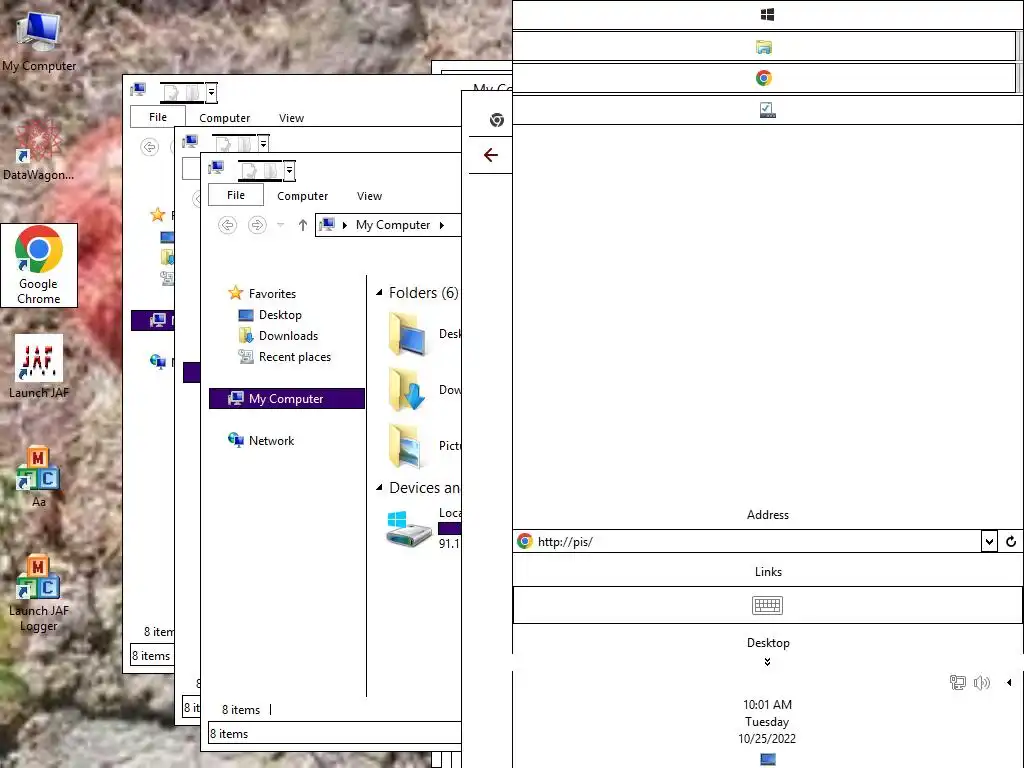
Task: Click the Show Desktop icon below the date
Action: [768, 759]
